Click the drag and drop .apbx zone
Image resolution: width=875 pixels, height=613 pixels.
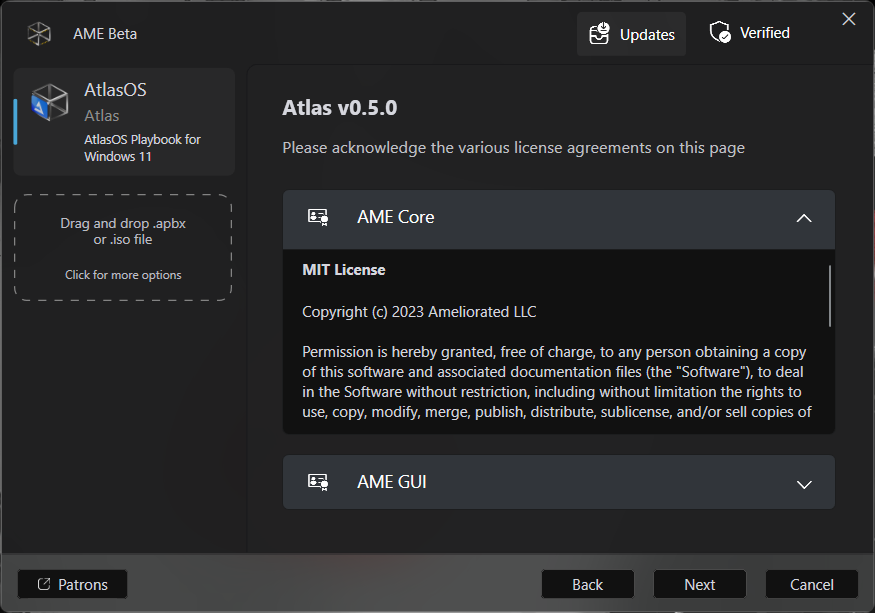coord(123,232)
